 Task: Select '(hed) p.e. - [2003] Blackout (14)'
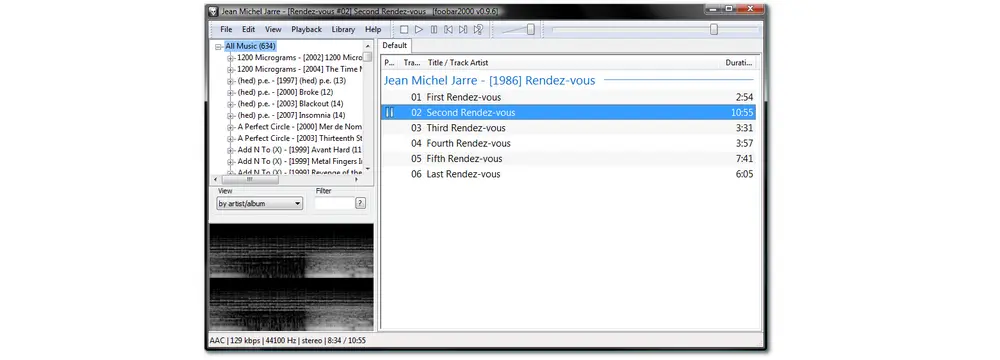[290, 103]
